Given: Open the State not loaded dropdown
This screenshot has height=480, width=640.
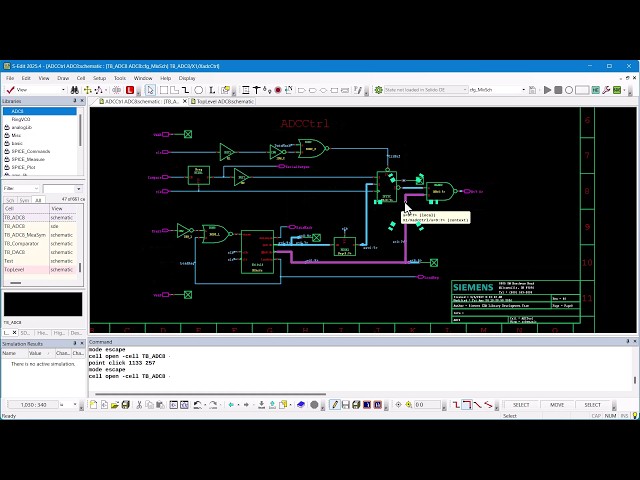Looking at the screenshot, I should (464, 90).
